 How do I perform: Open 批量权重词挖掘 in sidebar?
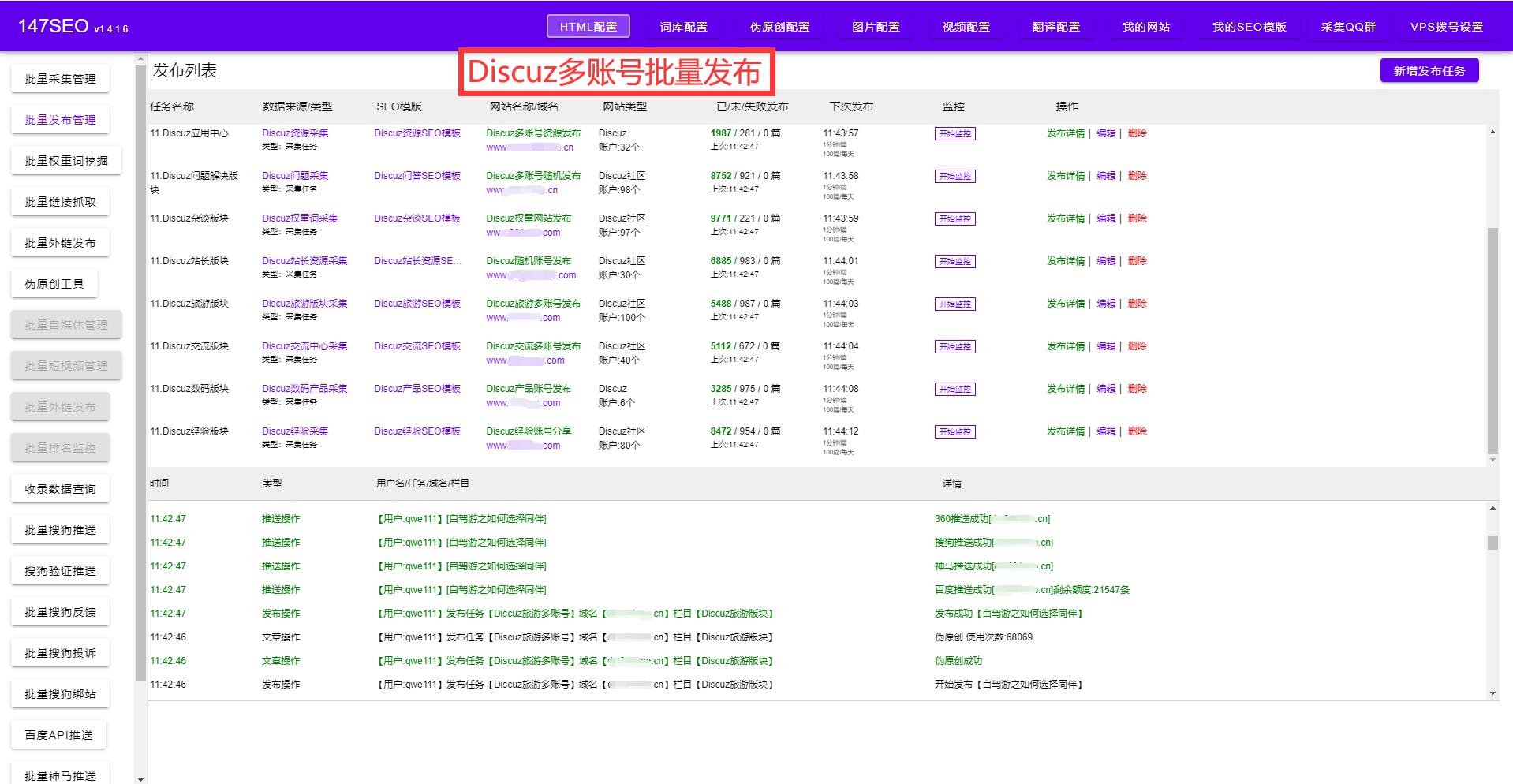66,161
